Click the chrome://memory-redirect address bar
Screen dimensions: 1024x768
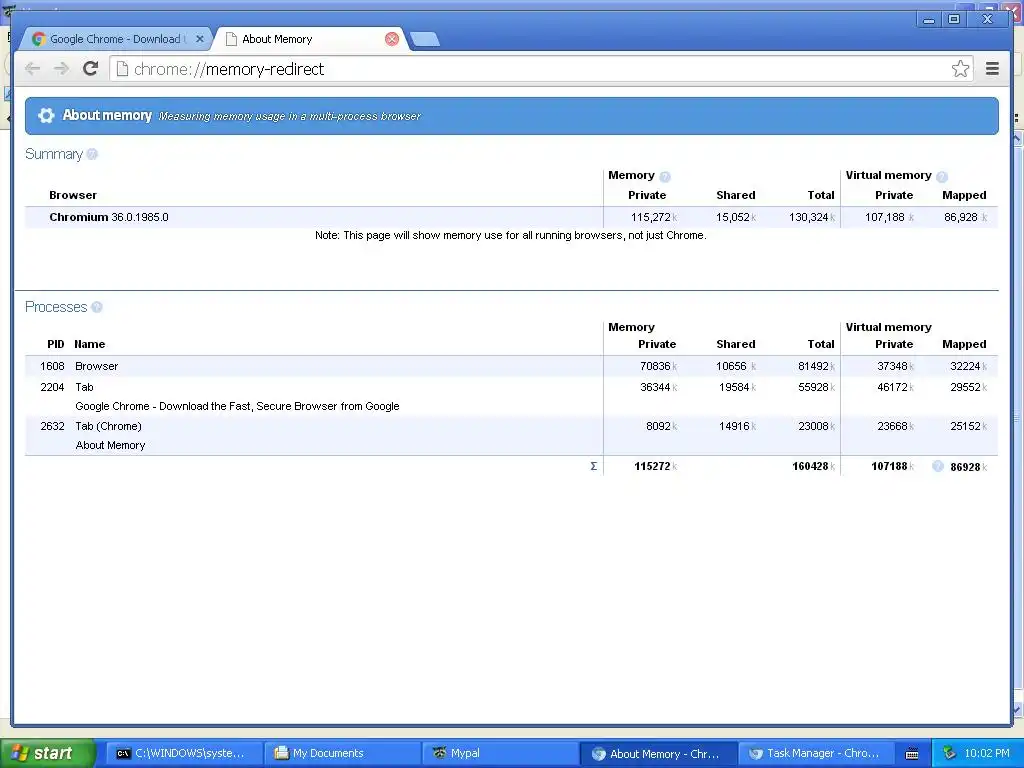pos(541,69)
